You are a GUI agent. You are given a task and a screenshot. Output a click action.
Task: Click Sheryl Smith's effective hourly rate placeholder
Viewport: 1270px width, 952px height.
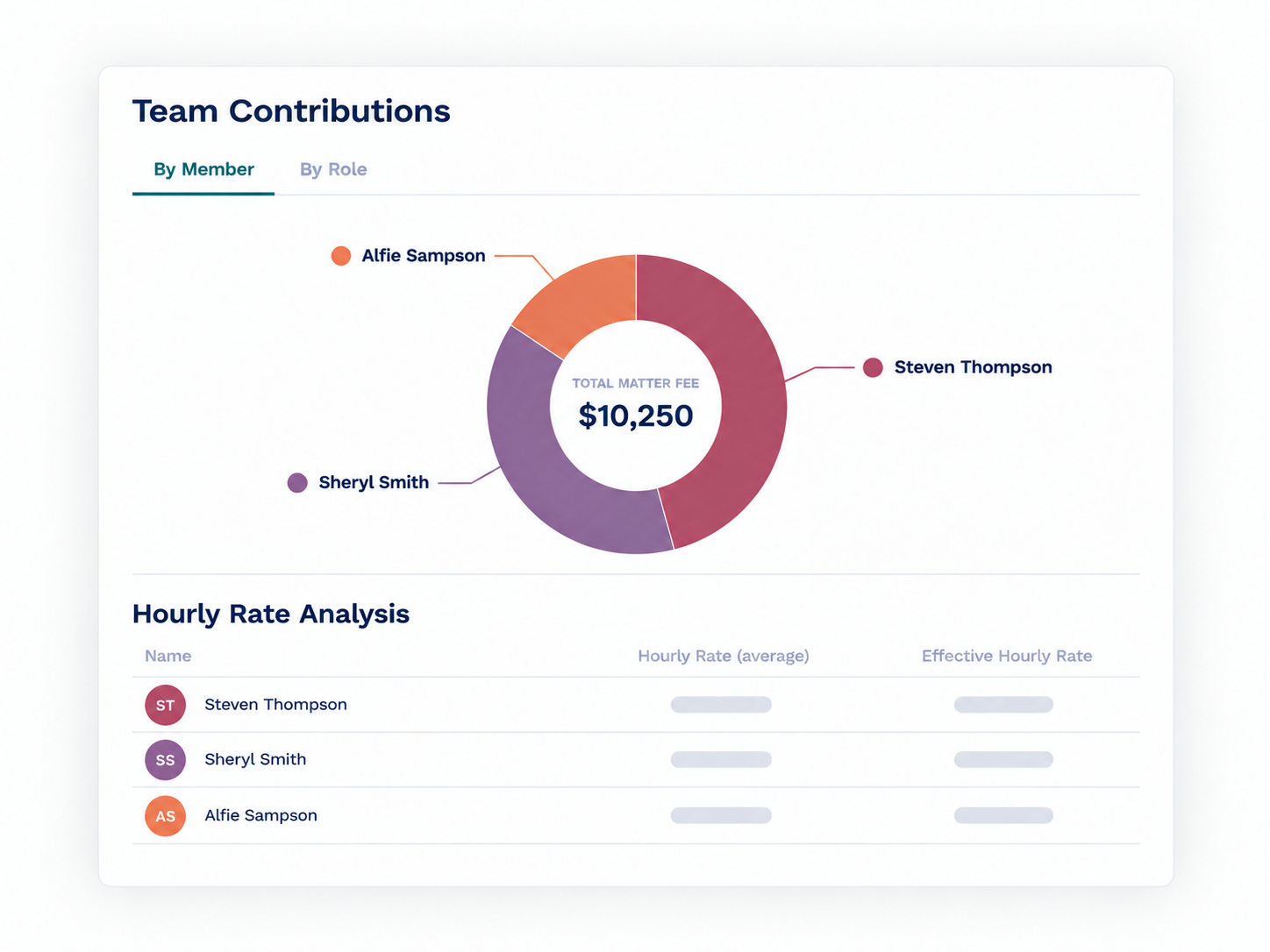click(1003, 760)
